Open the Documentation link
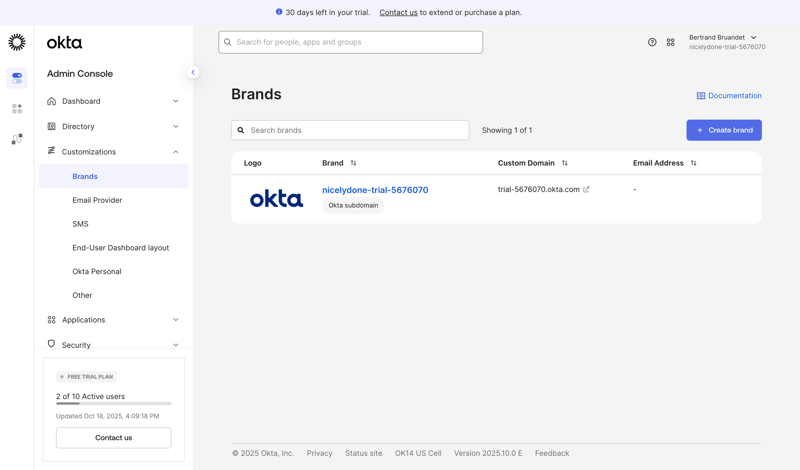800x470 pixels. (729, 95)
